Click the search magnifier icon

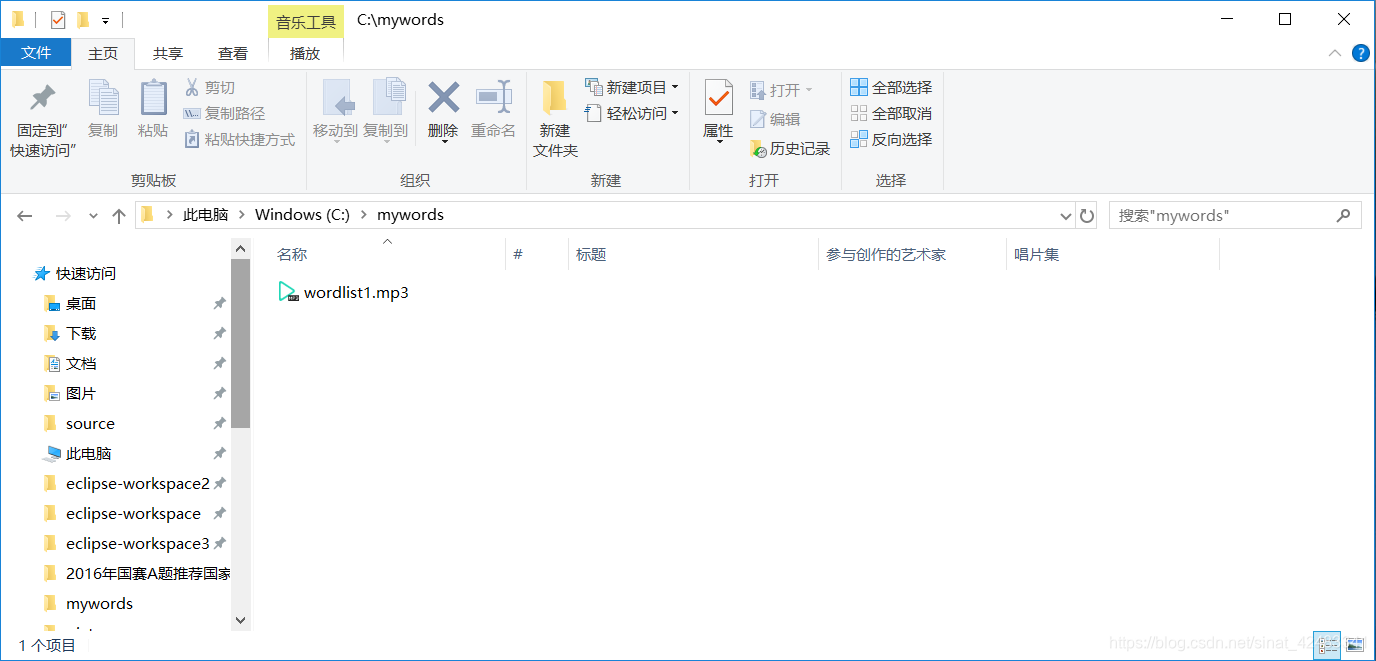click(1344, 215)
